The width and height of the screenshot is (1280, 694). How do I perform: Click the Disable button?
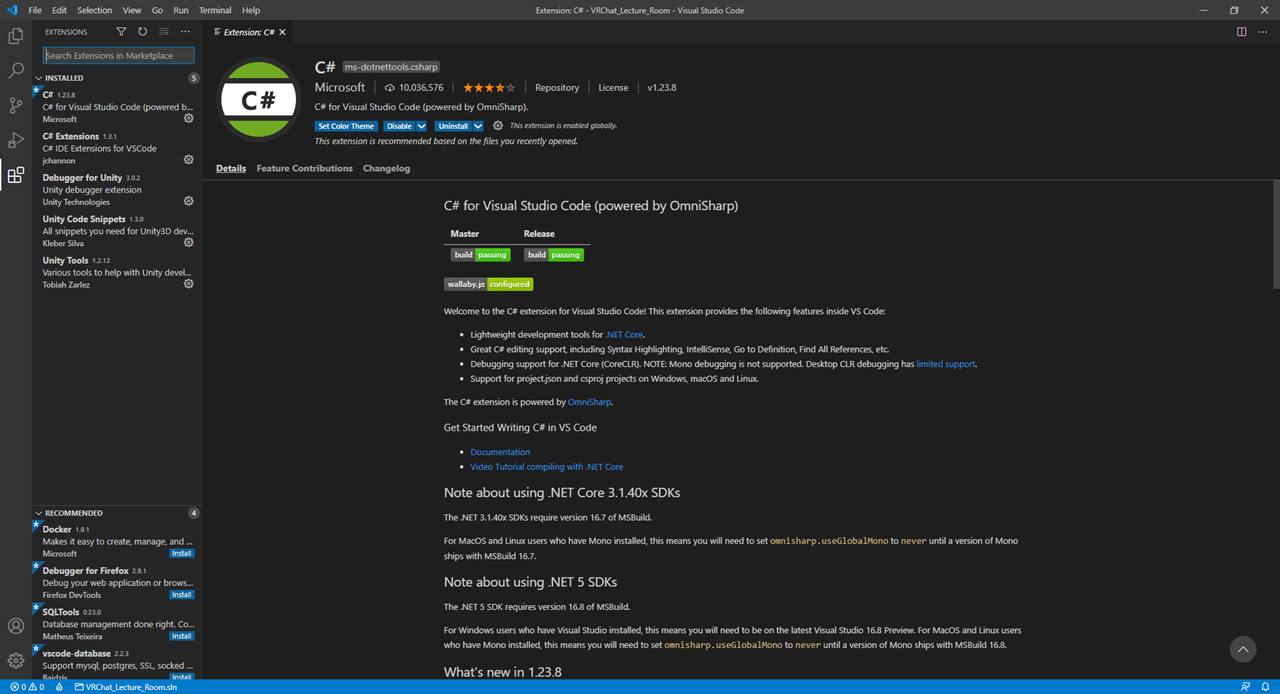[399, 126]
